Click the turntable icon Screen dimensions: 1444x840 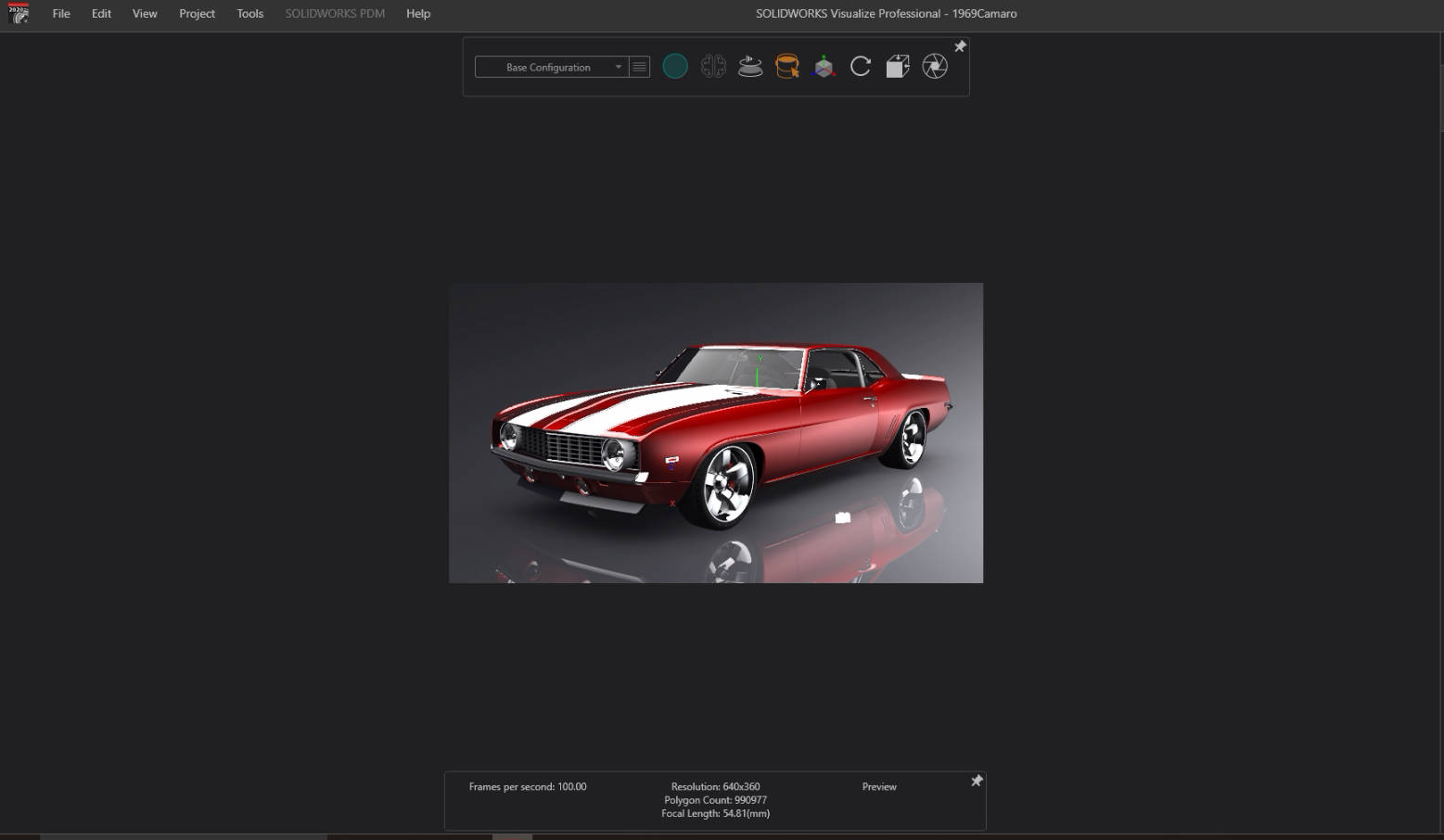tap(750, 67)
